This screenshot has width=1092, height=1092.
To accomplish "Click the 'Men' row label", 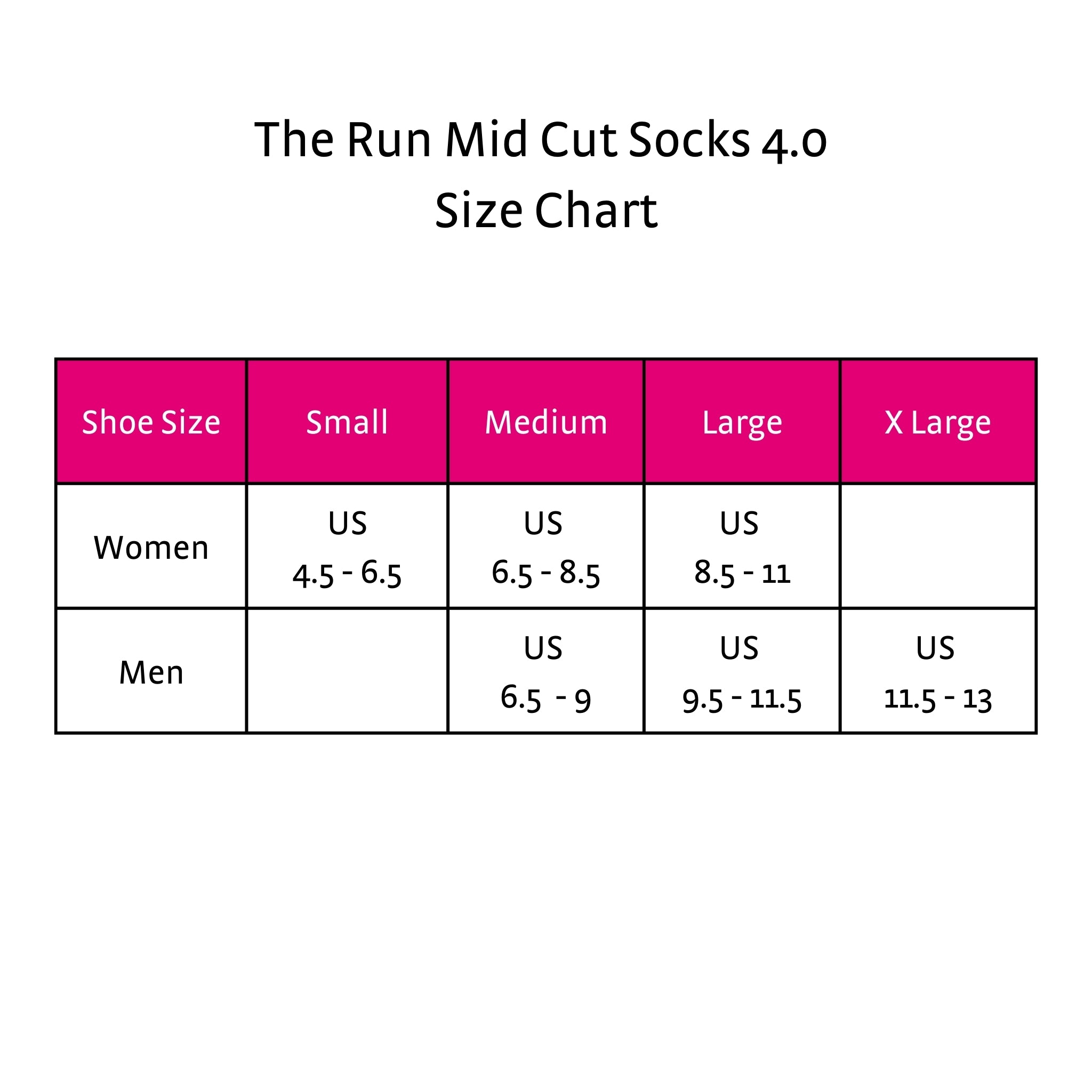I will pyautogui.click(x=151, y=672).
